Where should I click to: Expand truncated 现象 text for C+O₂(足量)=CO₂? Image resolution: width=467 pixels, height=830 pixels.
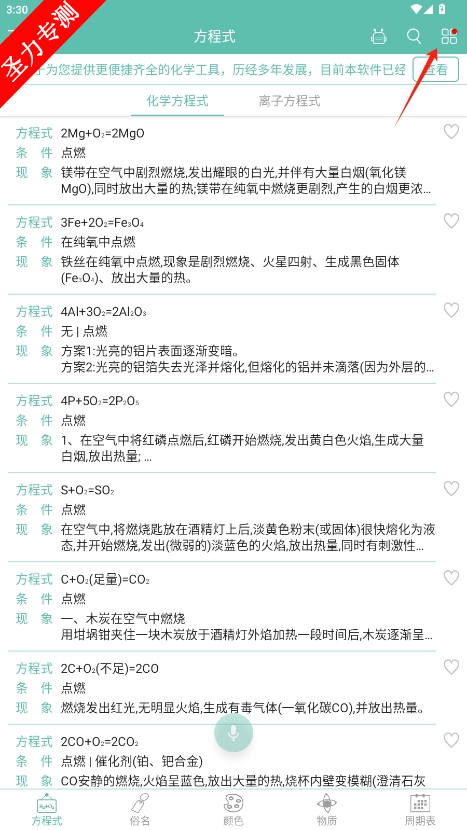246,626
